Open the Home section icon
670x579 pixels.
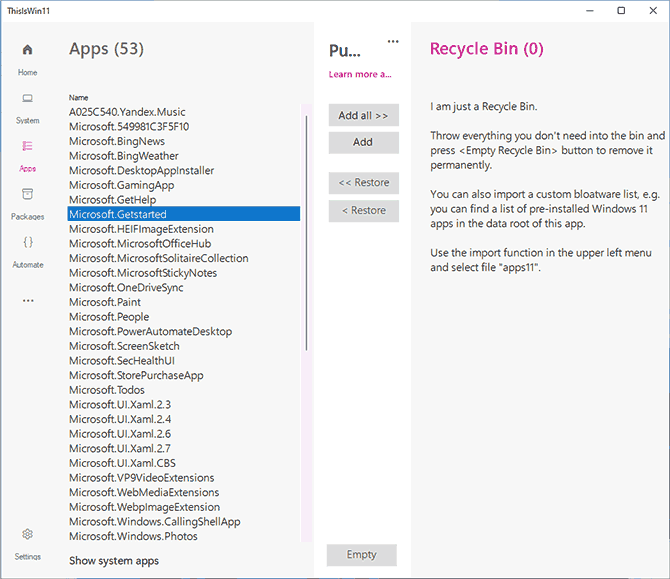coord(27,50)
